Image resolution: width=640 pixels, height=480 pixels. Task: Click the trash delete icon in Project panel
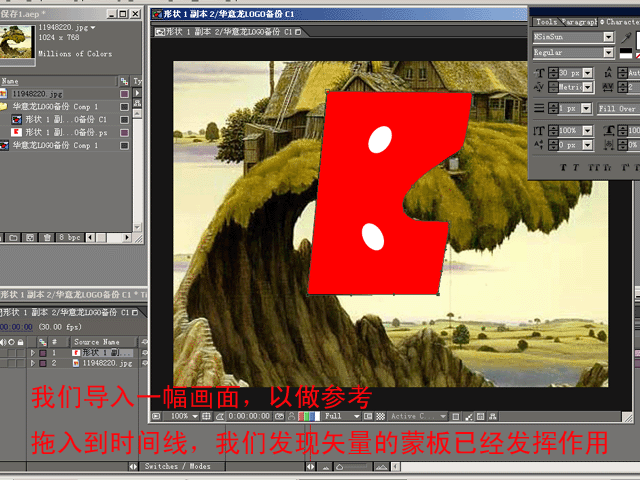pyautogui.click(x=47, y=238)
